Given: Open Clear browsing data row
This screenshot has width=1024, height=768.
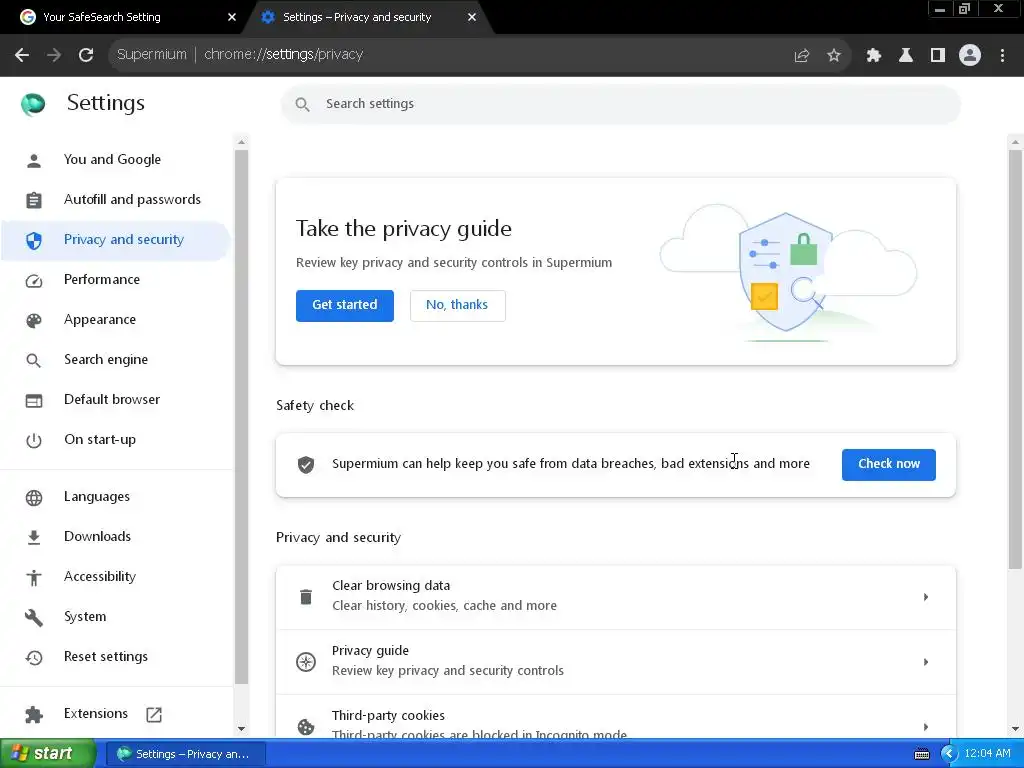Looking at the screenshot, I should [616, 597].
